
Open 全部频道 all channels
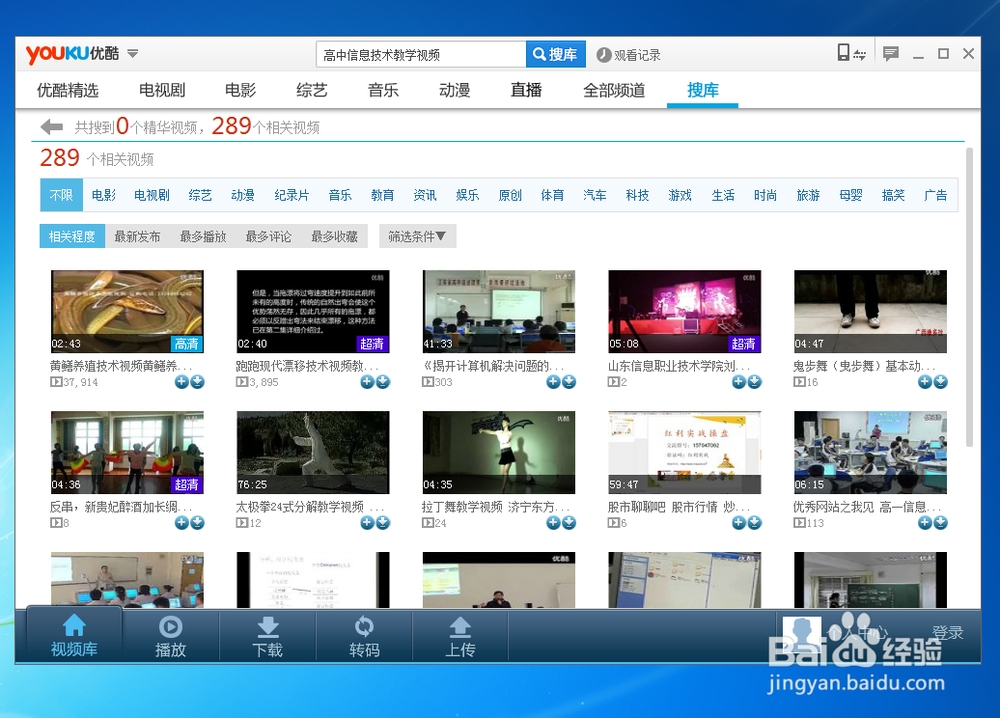614,90
